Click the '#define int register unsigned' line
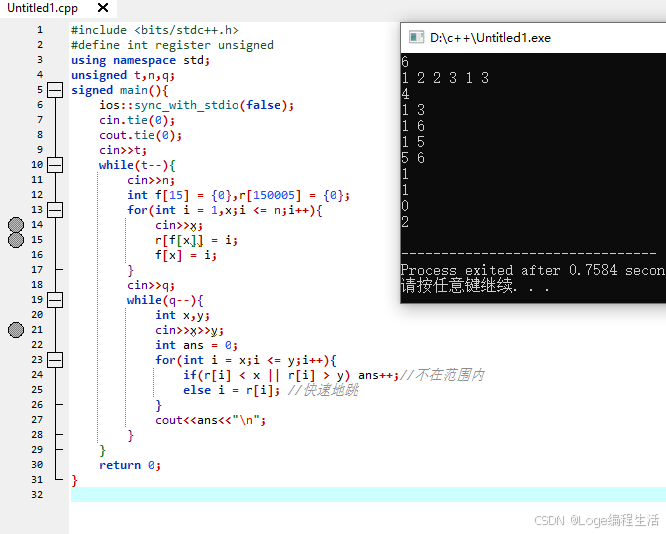 172,45
